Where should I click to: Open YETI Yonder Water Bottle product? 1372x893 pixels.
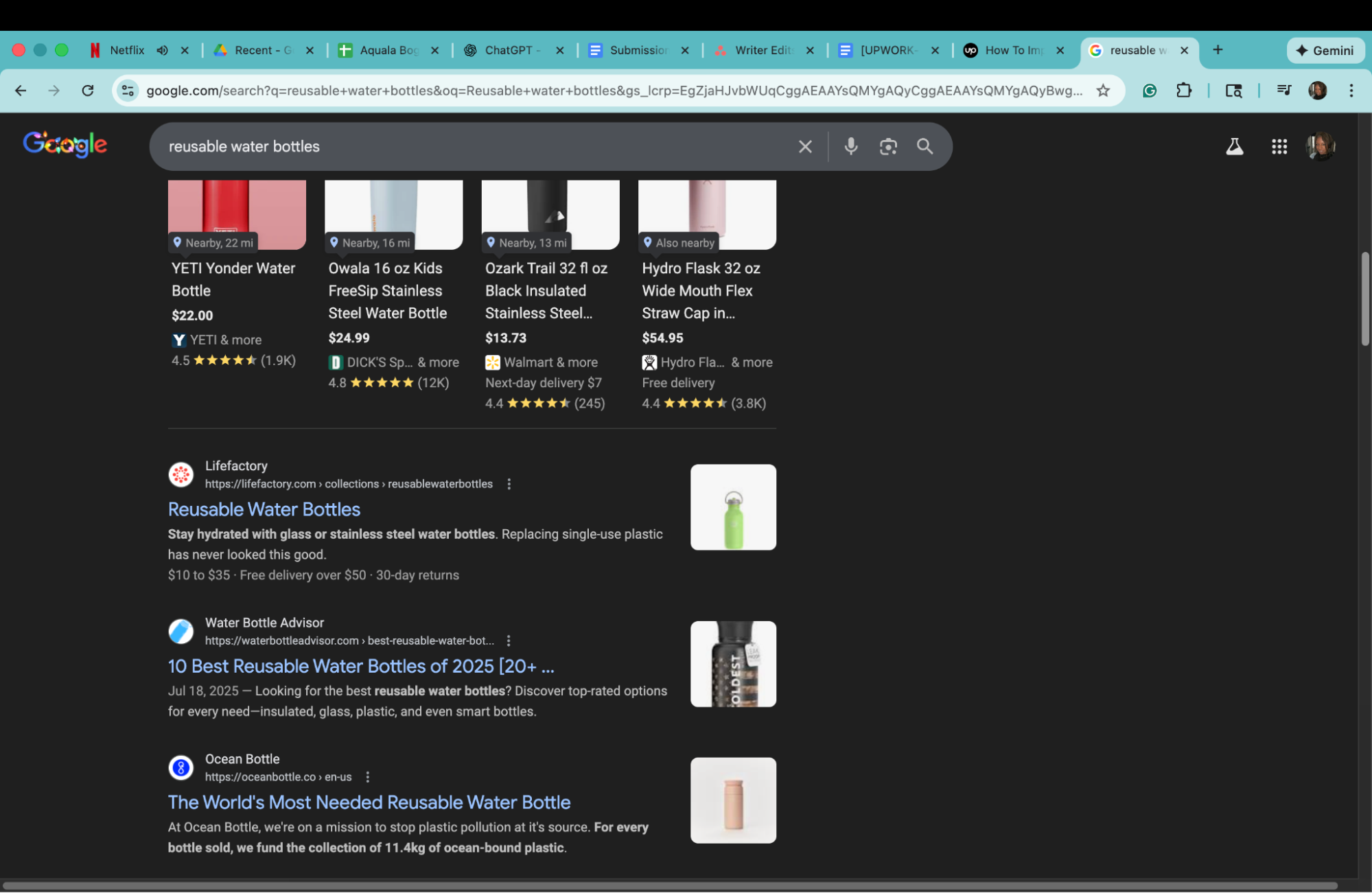coord(233,279)
